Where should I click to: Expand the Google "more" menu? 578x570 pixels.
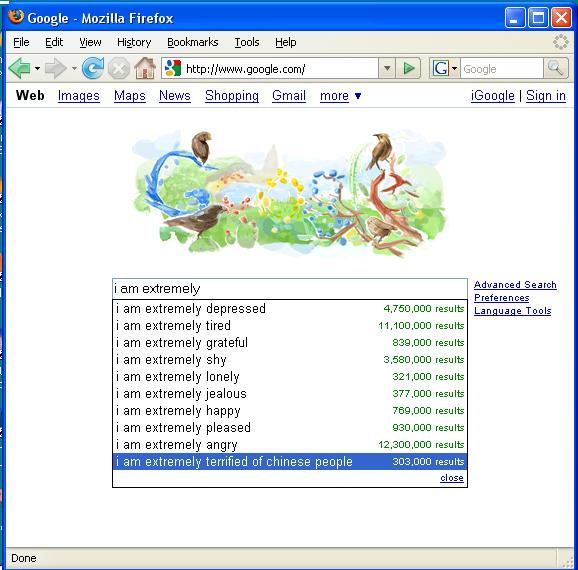click(x=340, y=96)
